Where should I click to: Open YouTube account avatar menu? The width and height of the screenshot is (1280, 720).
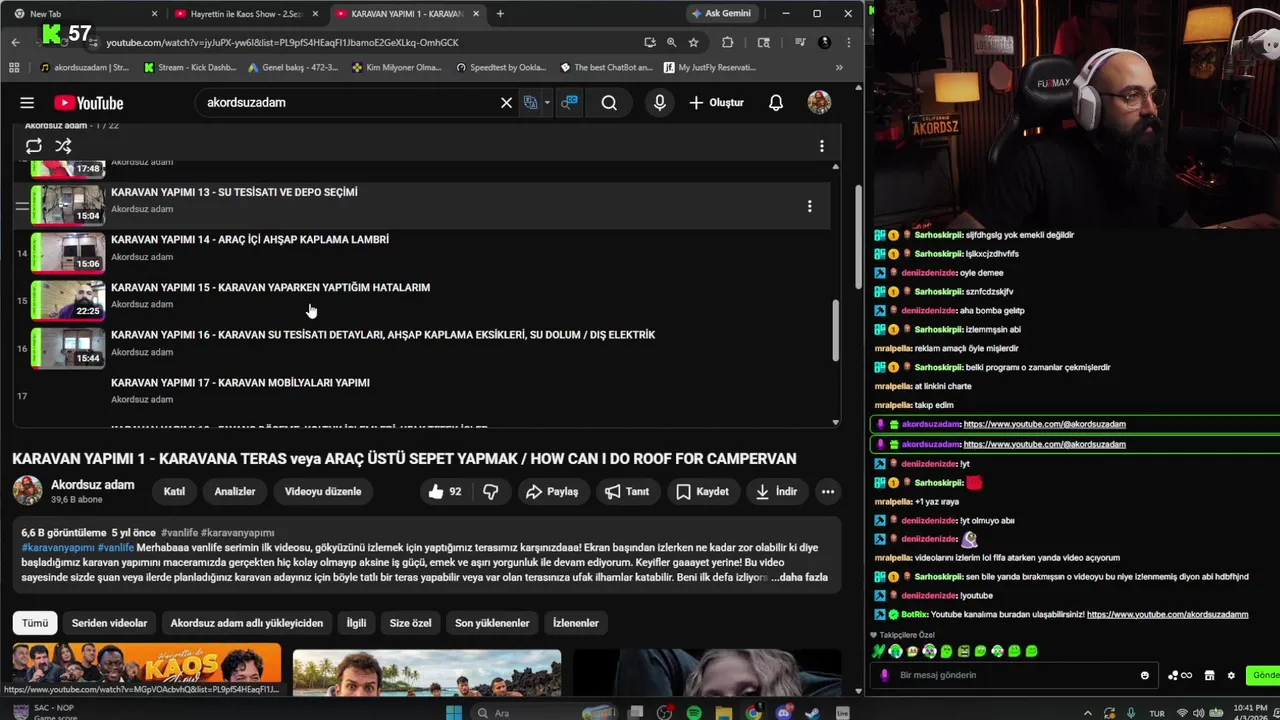[819, 103]
